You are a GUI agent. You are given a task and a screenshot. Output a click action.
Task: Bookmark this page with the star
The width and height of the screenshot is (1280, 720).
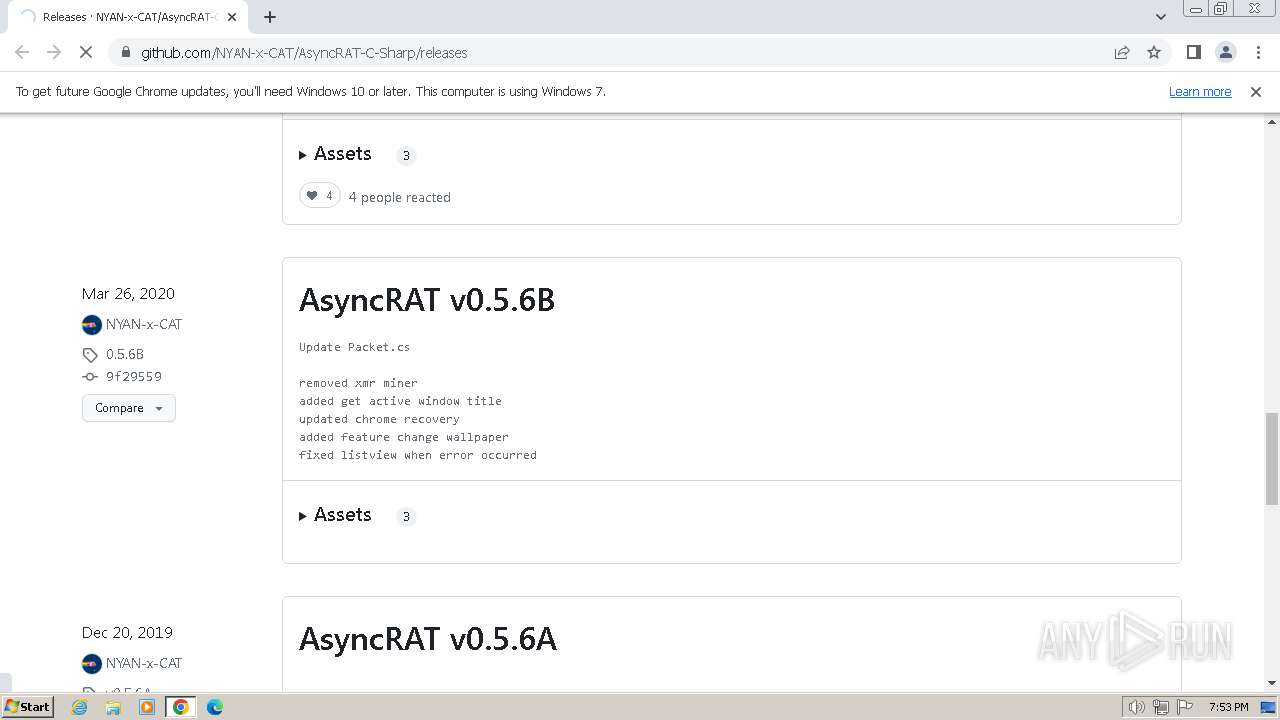(1154, 53)
